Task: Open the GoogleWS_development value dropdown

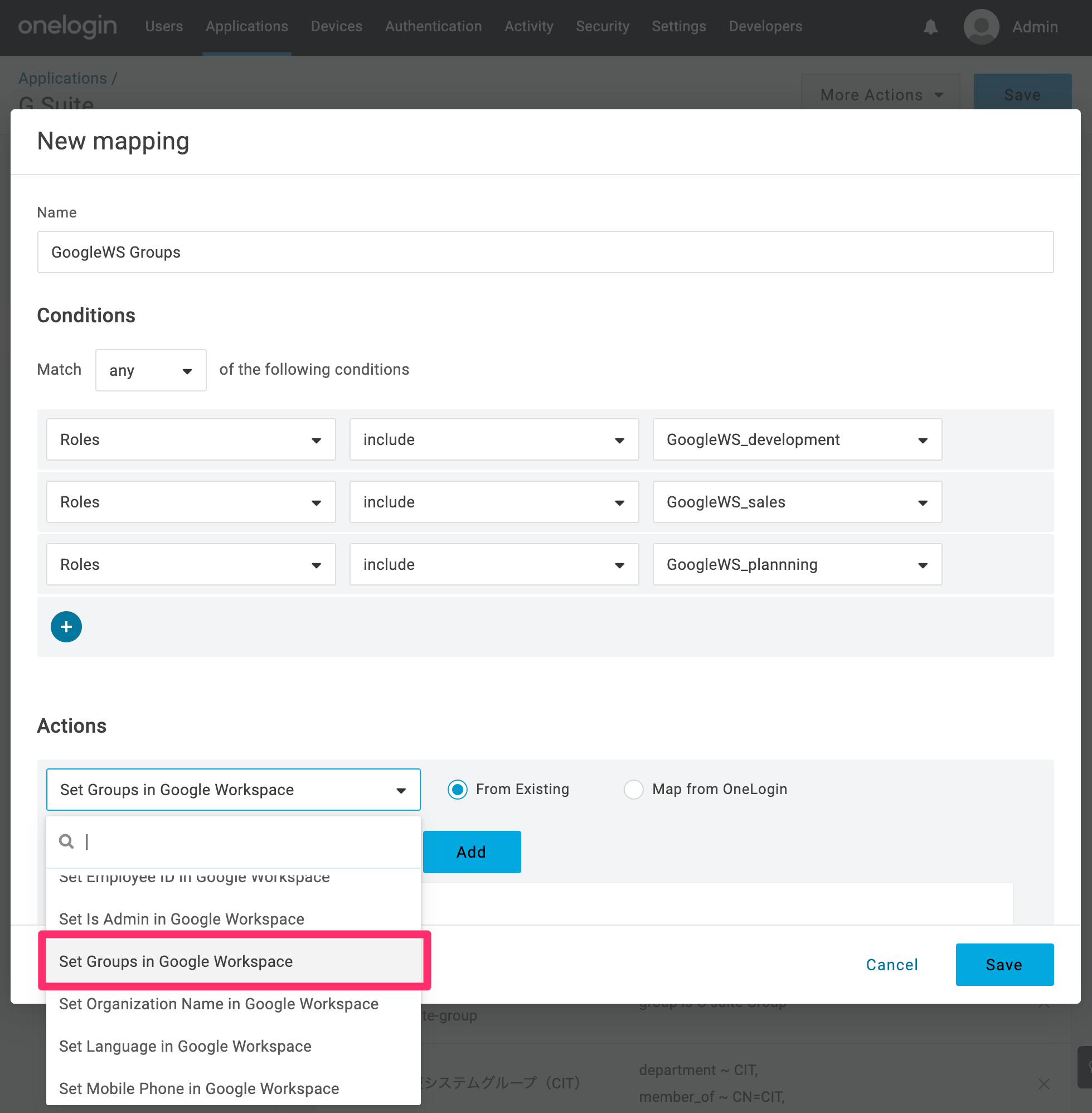Action: point(797,439)
